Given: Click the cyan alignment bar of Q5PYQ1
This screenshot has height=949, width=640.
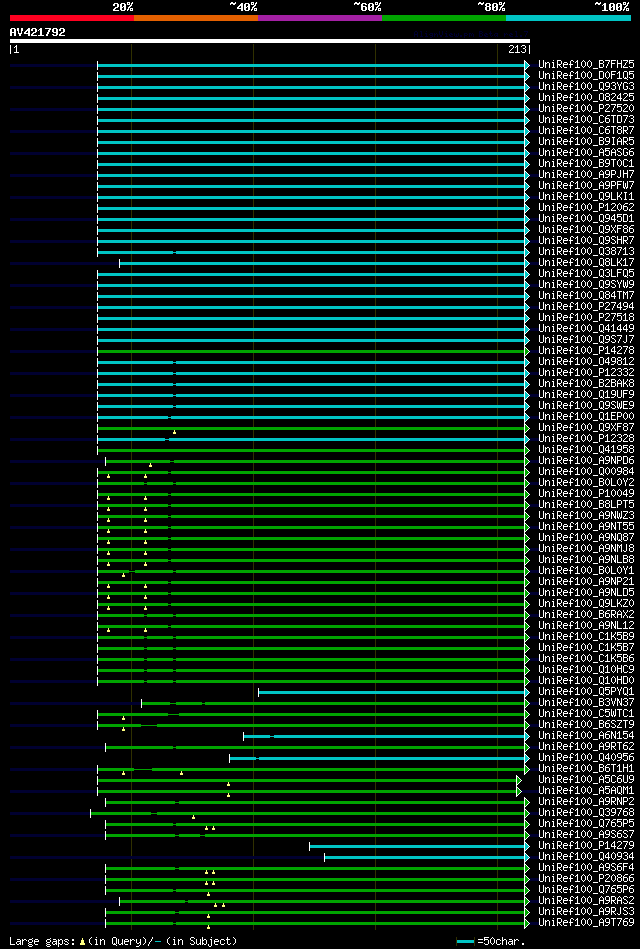Looking at the screenshot, I should [392, 692].
